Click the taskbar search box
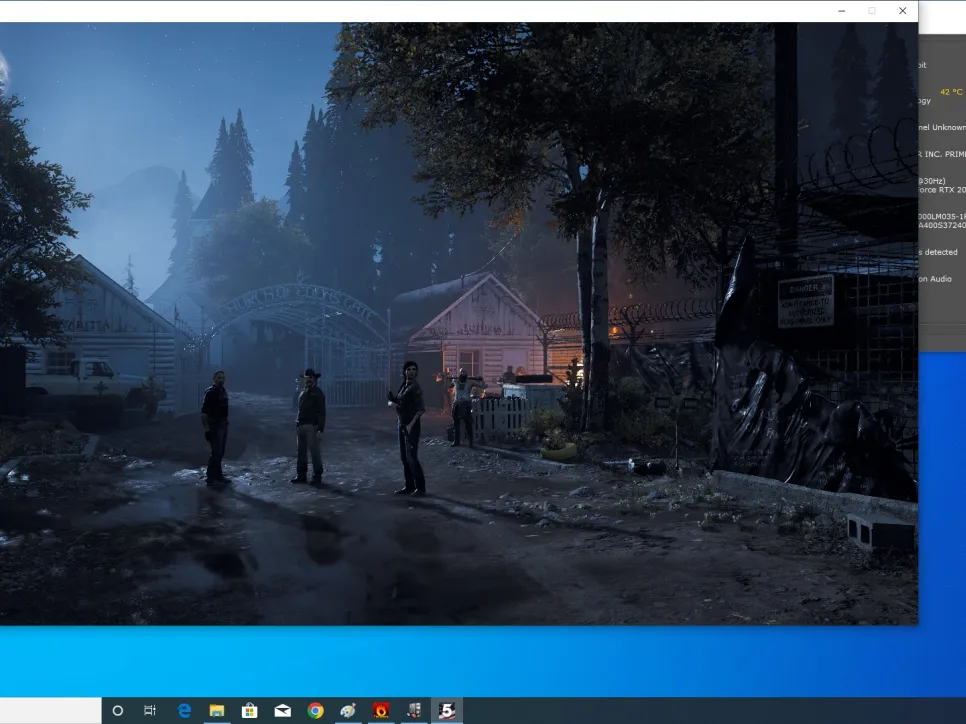This screenshot has height=724, width=966. click(x=51, y=710)
